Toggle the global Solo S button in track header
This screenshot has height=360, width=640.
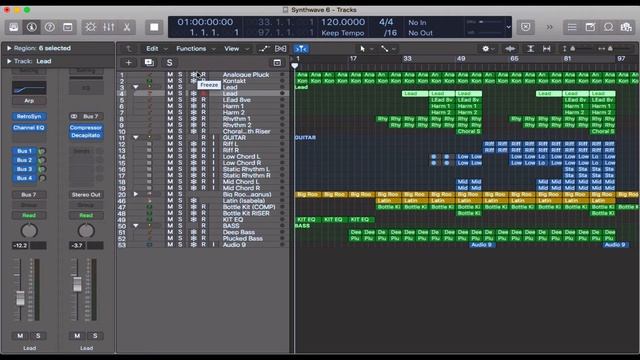(169, 62)
